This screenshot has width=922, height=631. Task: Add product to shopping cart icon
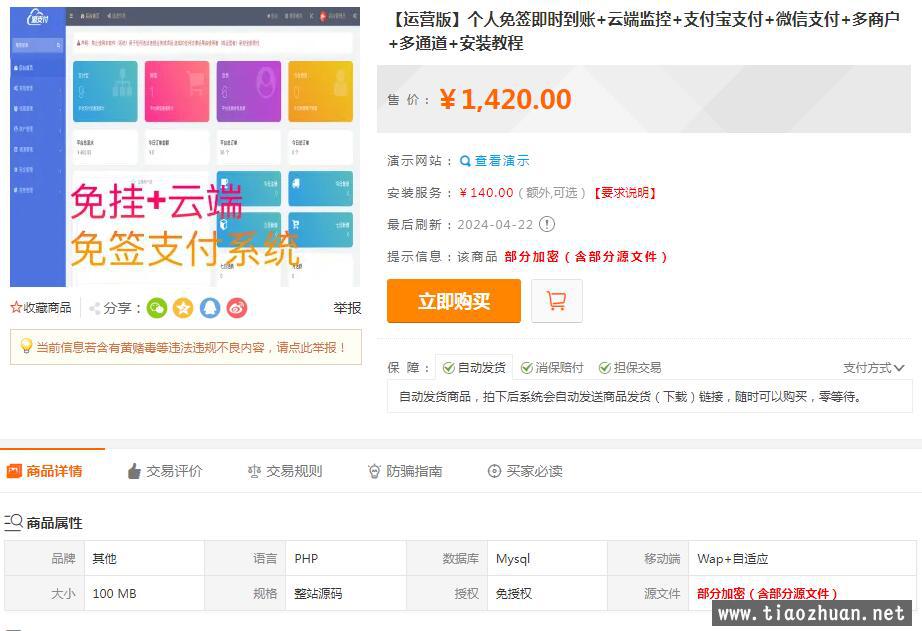[x=556, y=301]
